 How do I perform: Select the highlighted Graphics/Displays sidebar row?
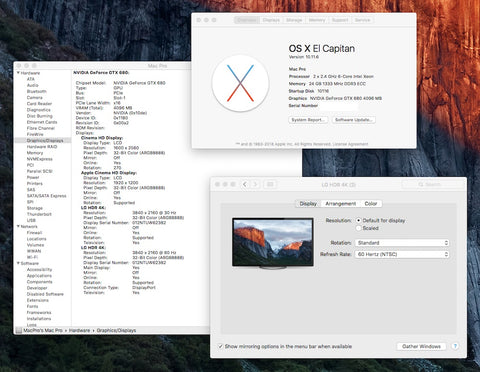tap(43, 140)
